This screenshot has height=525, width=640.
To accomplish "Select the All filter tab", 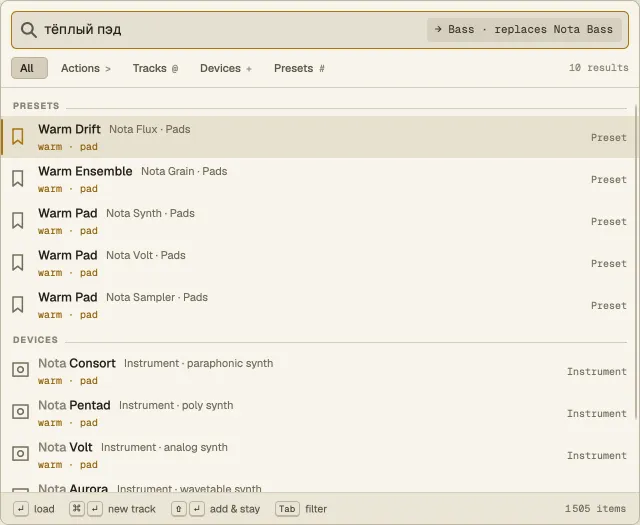I will [29, 68].
